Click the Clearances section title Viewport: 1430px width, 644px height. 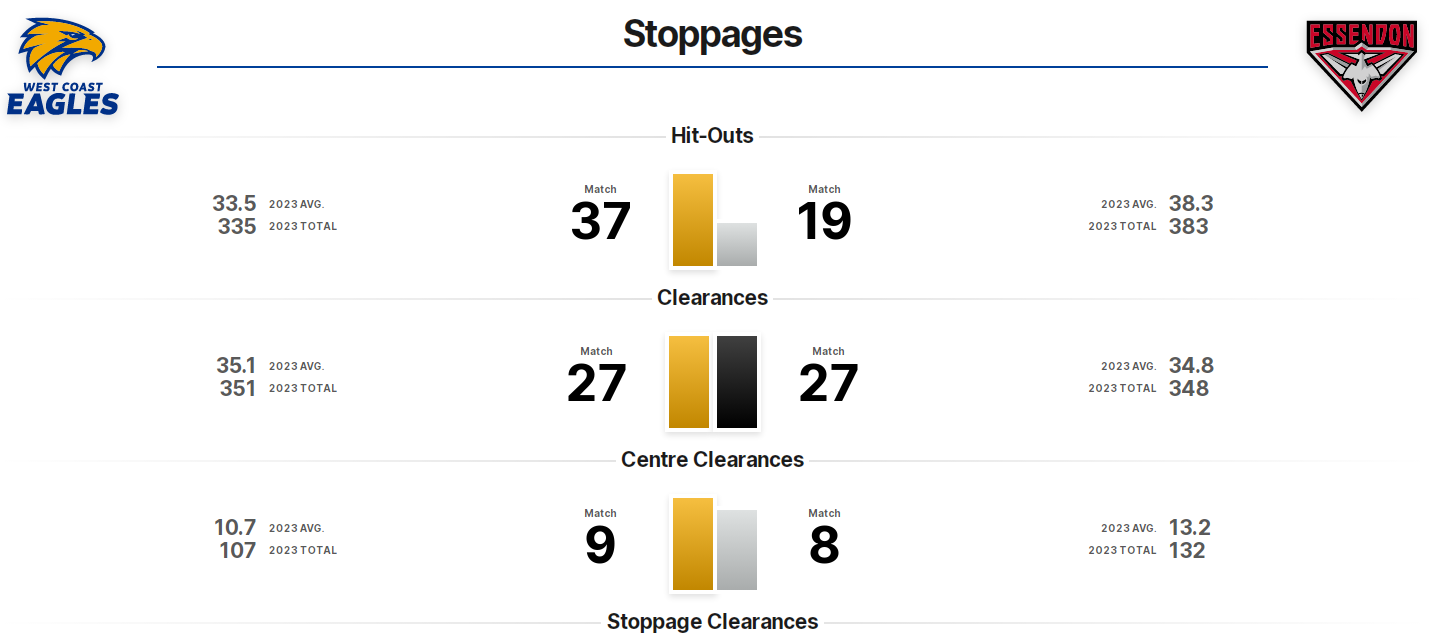pos(712,298)
